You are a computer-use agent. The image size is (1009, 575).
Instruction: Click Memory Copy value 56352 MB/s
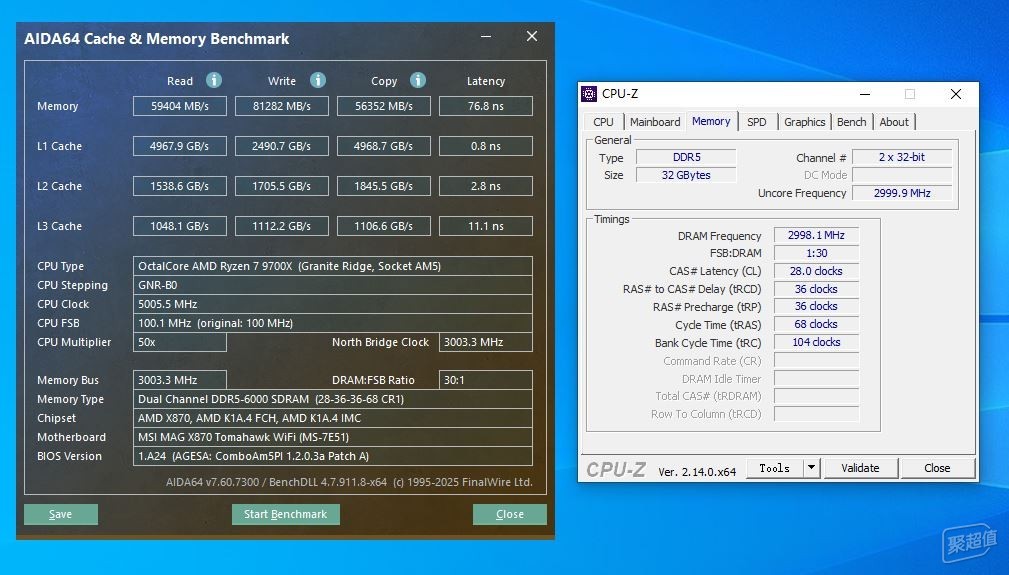point(384,106)
